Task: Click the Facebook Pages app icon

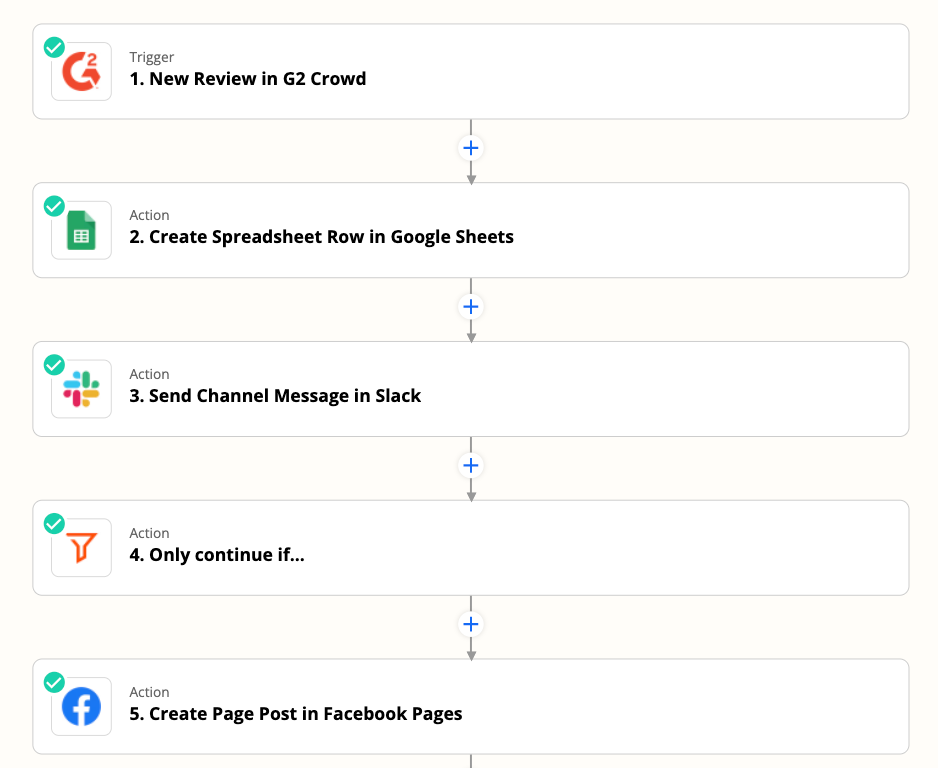Action: pyautogui.click(x=81, y=706)
